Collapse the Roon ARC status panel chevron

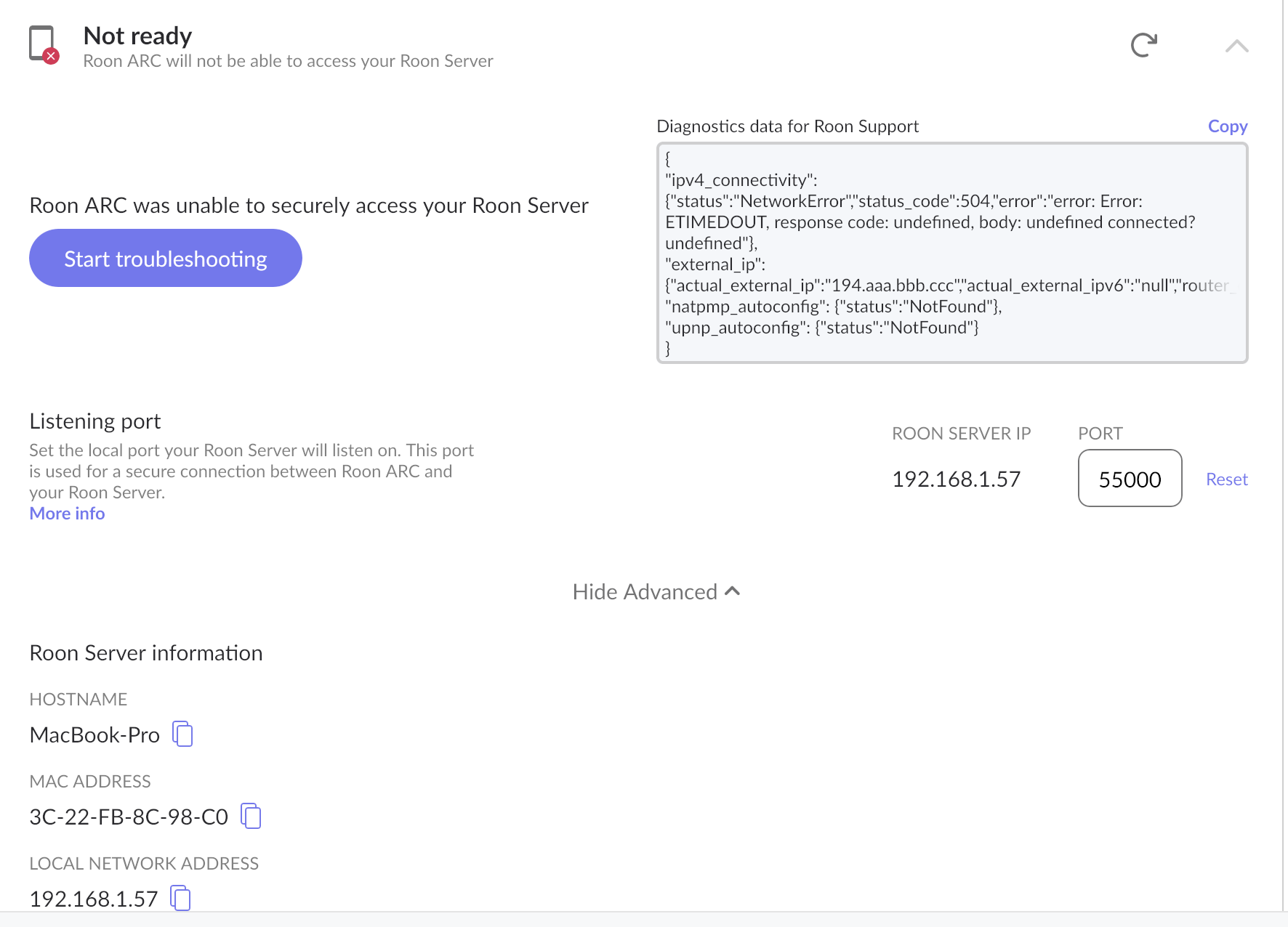1236,46
